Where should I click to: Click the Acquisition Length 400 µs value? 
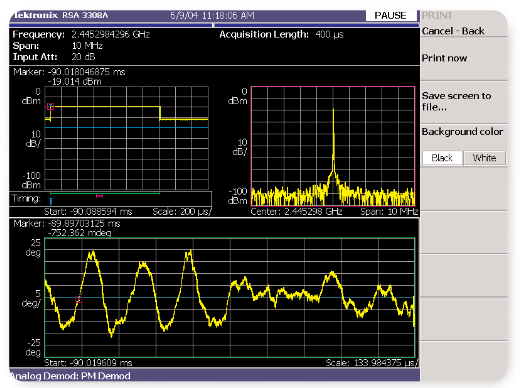tap(329, 34)
